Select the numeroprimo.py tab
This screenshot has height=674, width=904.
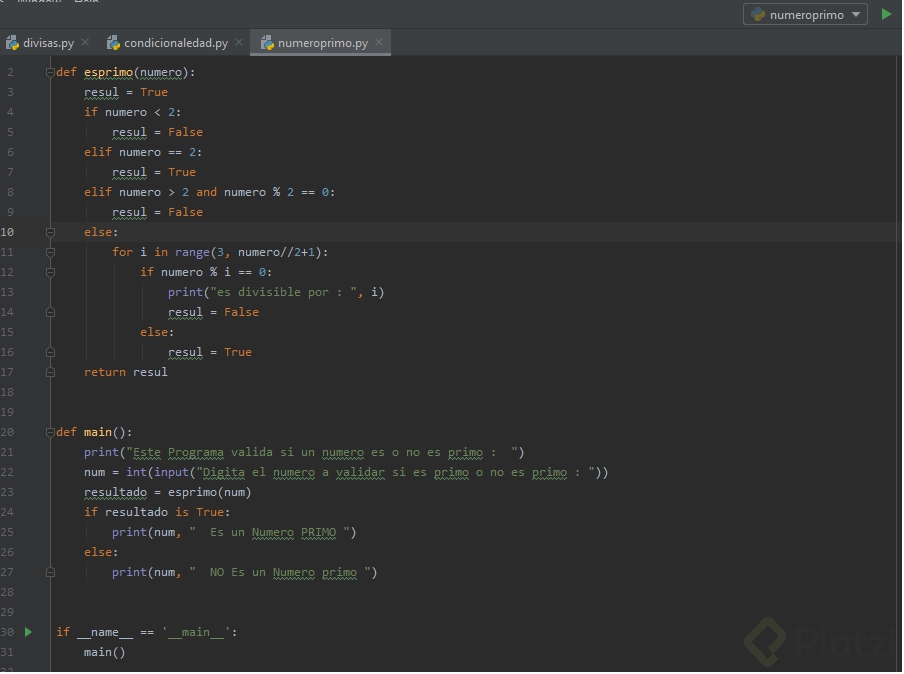click(322, 43)
